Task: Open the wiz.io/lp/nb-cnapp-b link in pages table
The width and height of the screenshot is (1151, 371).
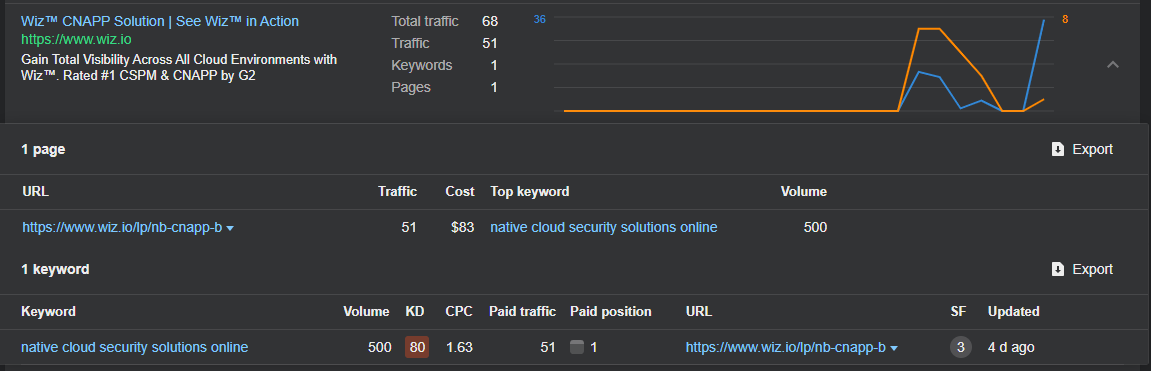Action: point(122,228)
